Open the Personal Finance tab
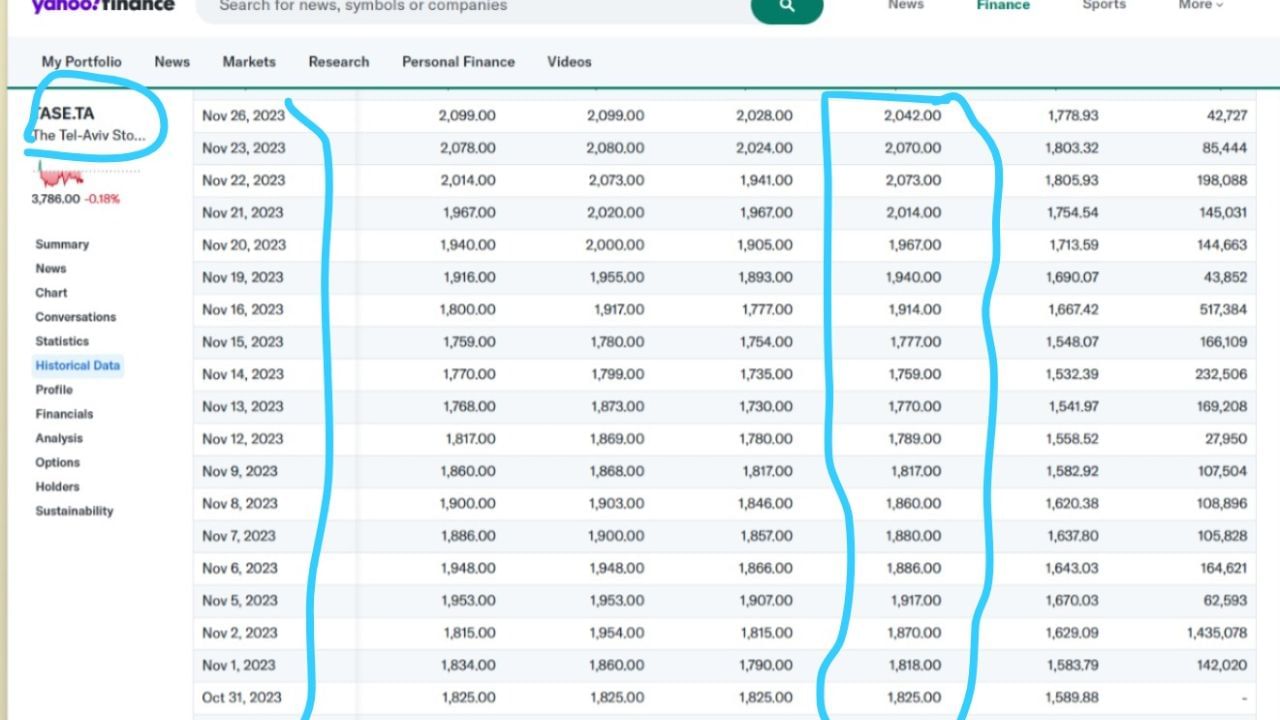Screen dimensions: 1280x720 point(458,61)
